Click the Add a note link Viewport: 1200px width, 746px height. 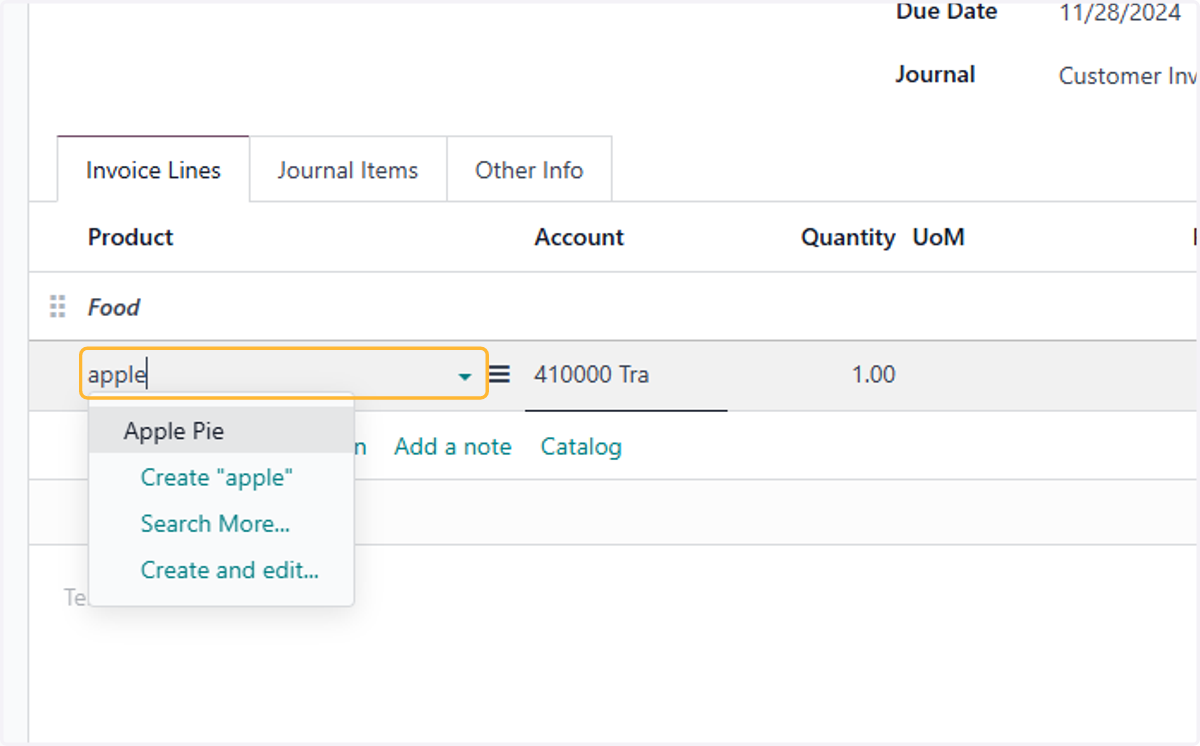pos(453,447)
